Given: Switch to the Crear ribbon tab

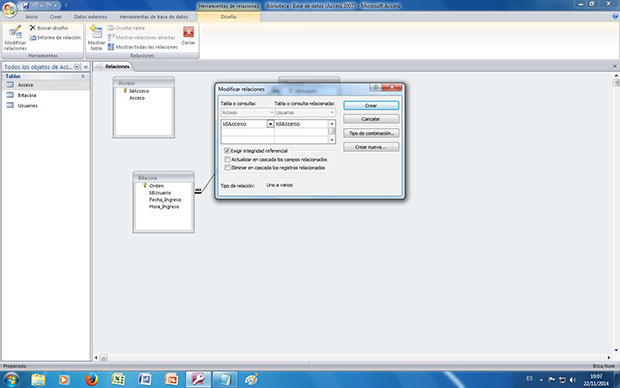Looking at the screenshot, I should point(56,17).
